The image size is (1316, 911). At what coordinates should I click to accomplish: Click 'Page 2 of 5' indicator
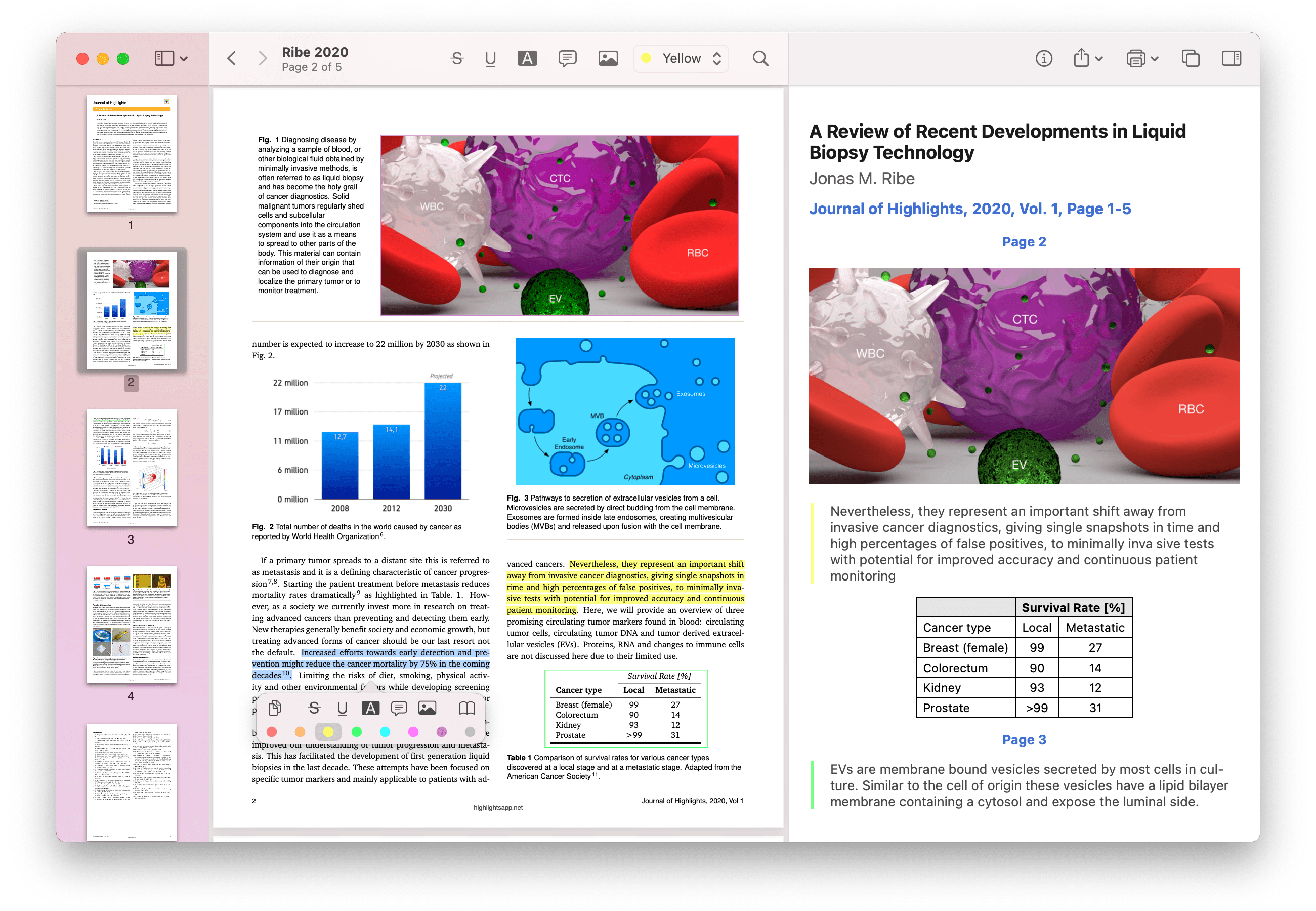[x=312, y=67]
